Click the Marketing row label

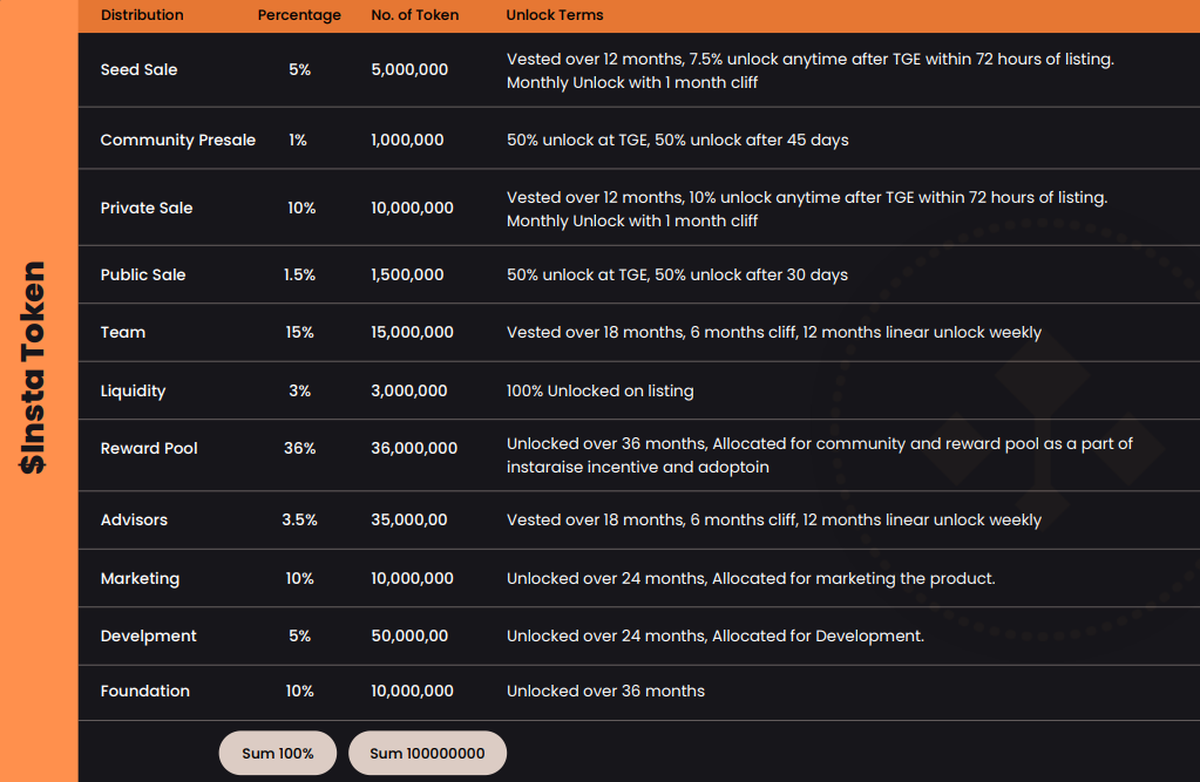140,578
